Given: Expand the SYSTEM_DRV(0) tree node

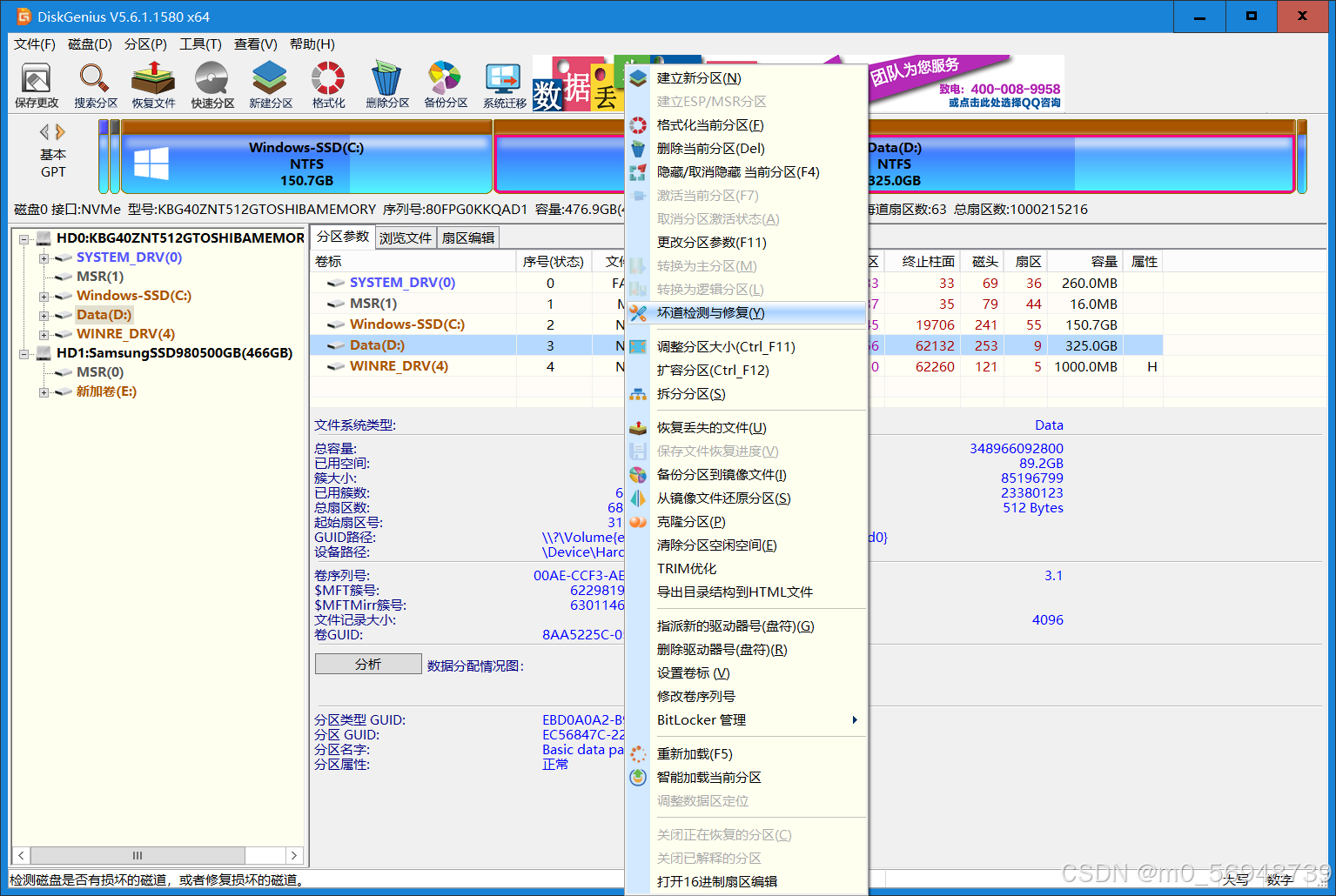Looking at the screenshot, I should point(44,258).
